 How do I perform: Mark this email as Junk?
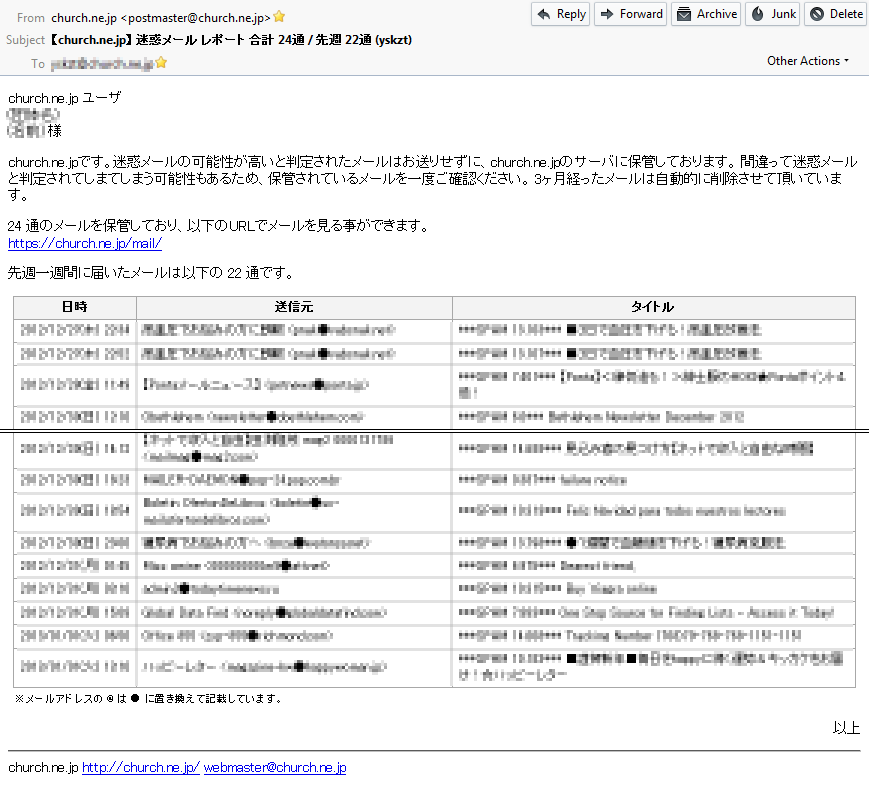[x=772, y=14]
